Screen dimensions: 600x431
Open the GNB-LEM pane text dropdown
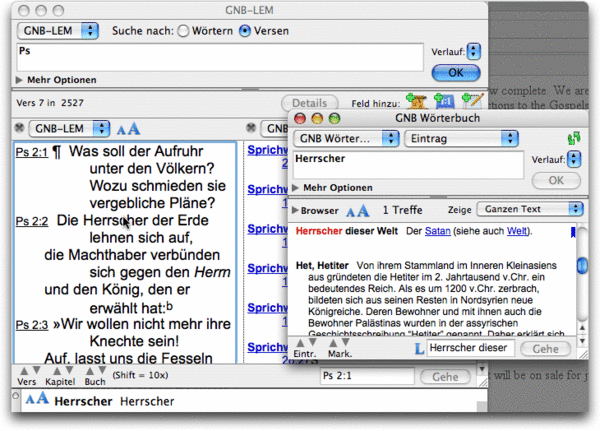click(69, 129)
